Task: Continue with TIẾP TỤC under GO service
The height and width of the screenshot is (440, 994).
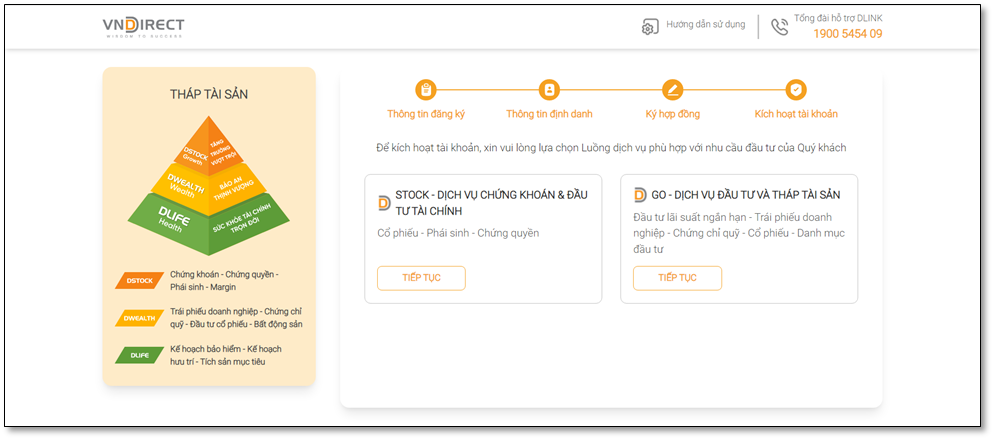Action: tap(677, 278)
